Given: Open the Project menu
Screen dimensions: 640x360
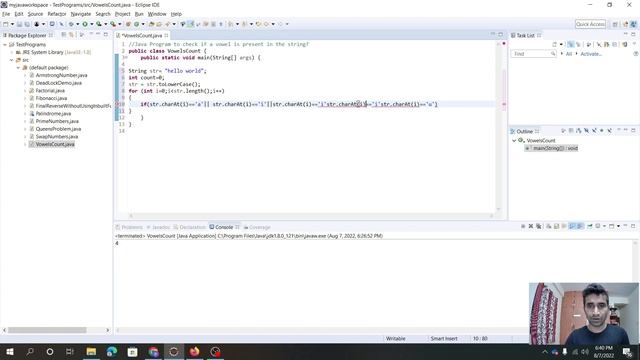Looking at the screenshot, I should coord(122,14).
